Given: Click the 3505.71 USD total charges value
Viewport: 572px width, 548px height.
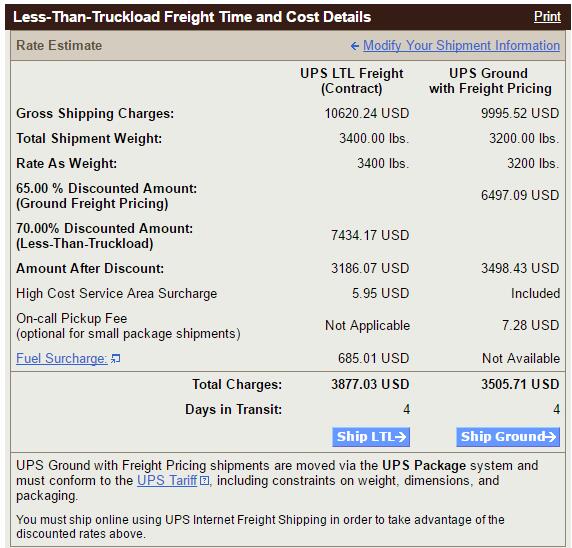Looking at the screenshot, I should (x=520, y=384).
